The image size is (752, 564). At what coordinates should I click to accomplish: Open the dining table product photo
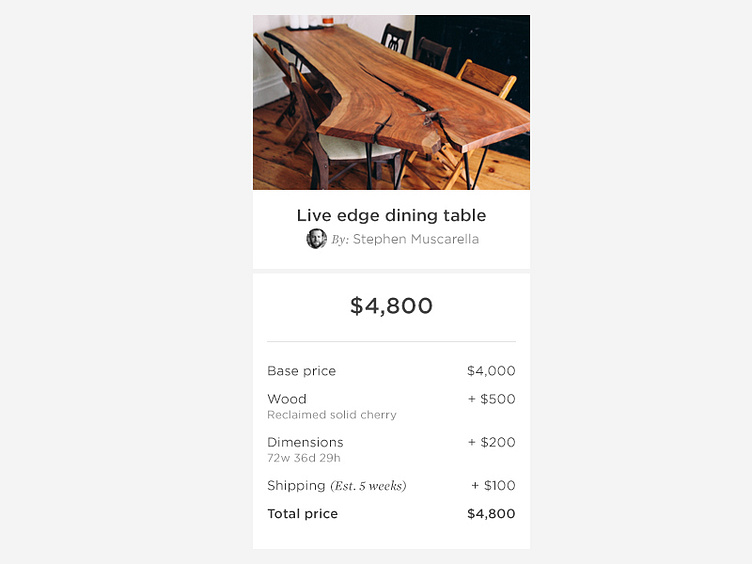pyautogui.click(x=391, y=102)
